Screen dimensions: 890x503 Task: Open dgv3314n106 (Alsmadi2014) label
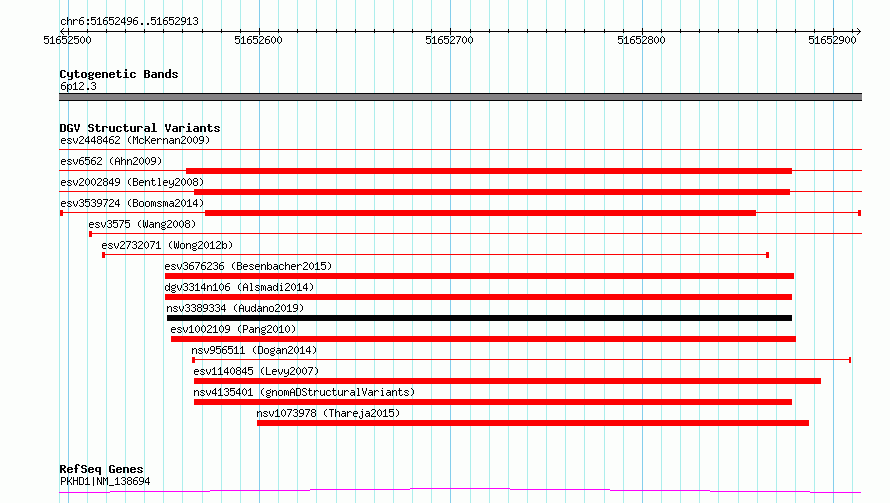[240, 287]
